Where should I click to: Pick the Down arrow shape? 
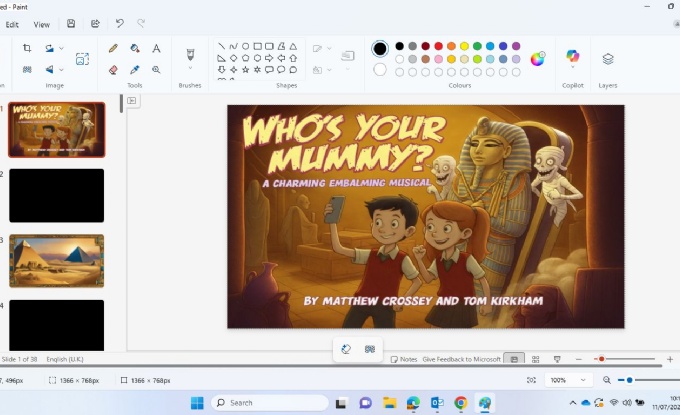click(x=222, y=70)
